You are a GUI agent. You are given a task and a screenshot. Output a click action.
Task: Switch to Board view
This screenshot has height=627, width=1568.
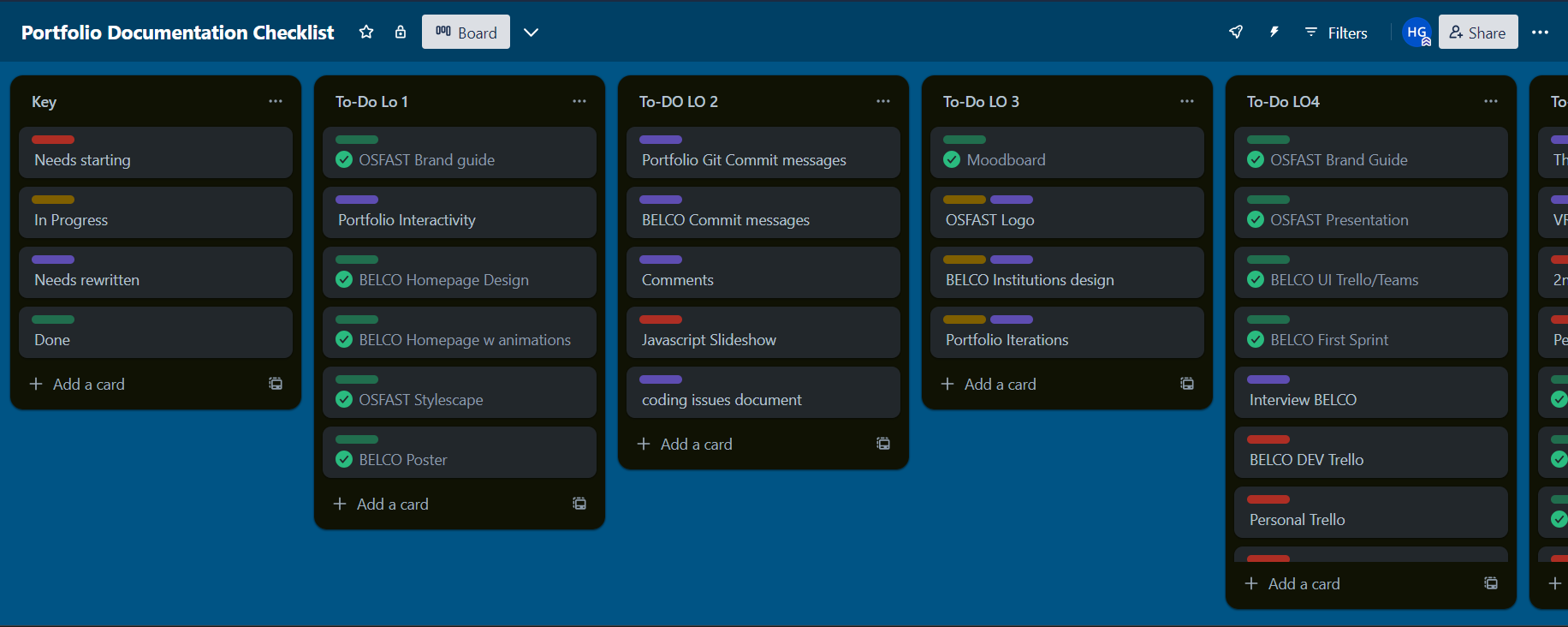click(x=466, y=32)
